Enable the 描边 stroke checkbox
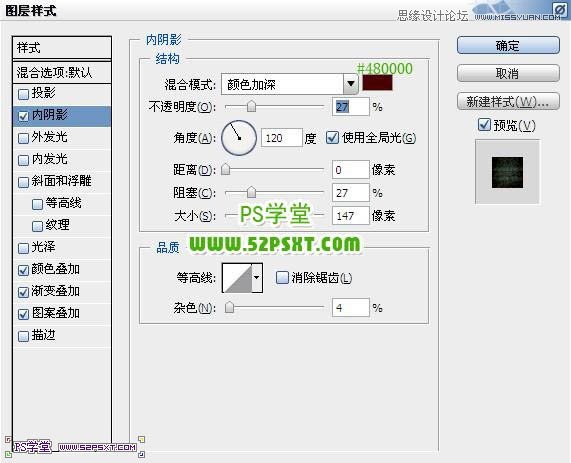This screenshot has height=463, width=571. tap(23, 336)
